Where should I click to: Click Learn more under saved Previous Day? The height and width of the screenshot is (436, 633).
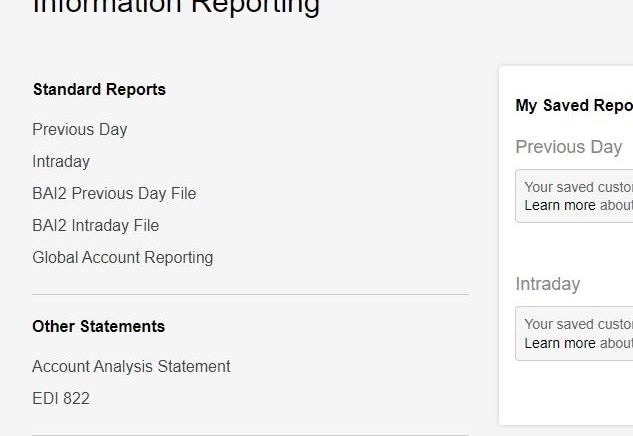(x=560, y=205)
